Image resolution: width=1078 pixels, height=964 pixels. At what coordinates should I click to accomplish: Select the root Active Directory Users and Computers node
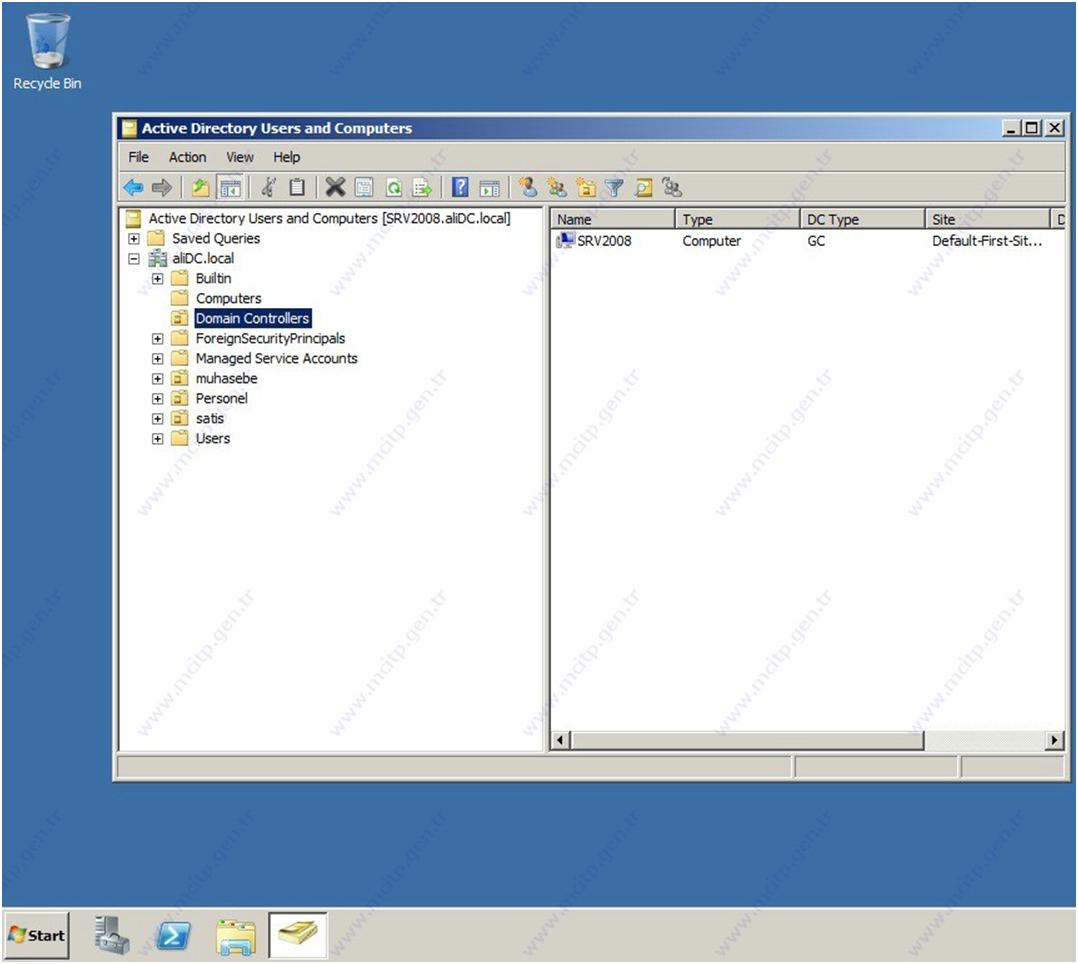[329, 219]
